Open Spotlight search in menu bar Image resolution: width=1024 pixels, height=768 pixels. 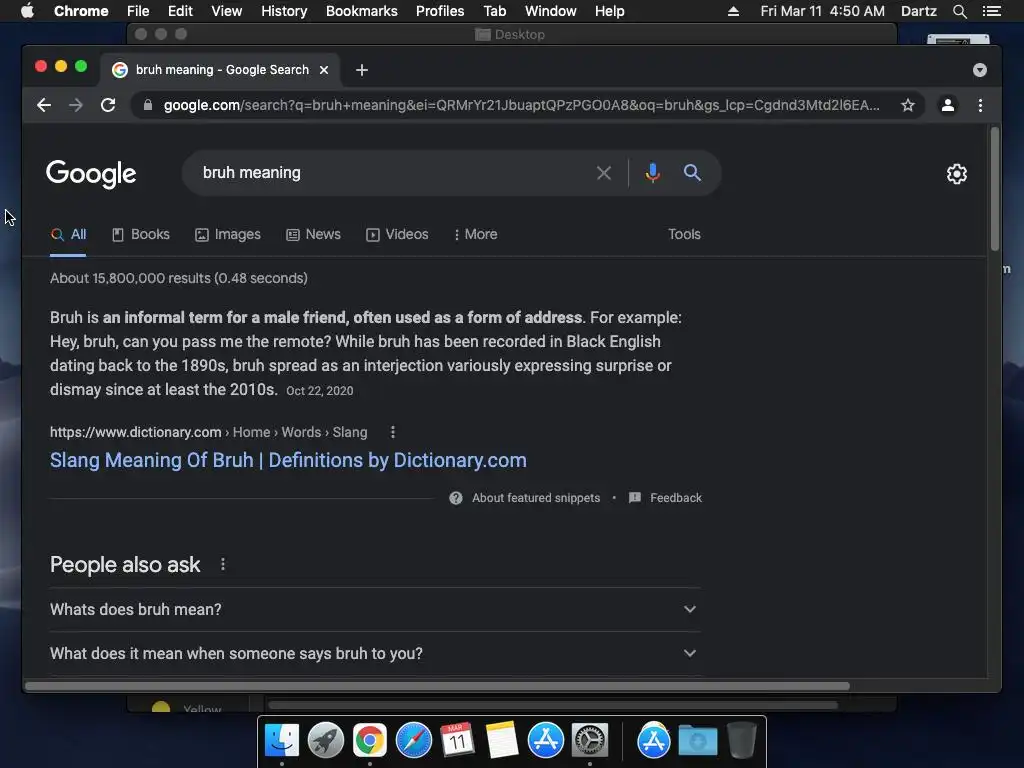click(959, 11)
